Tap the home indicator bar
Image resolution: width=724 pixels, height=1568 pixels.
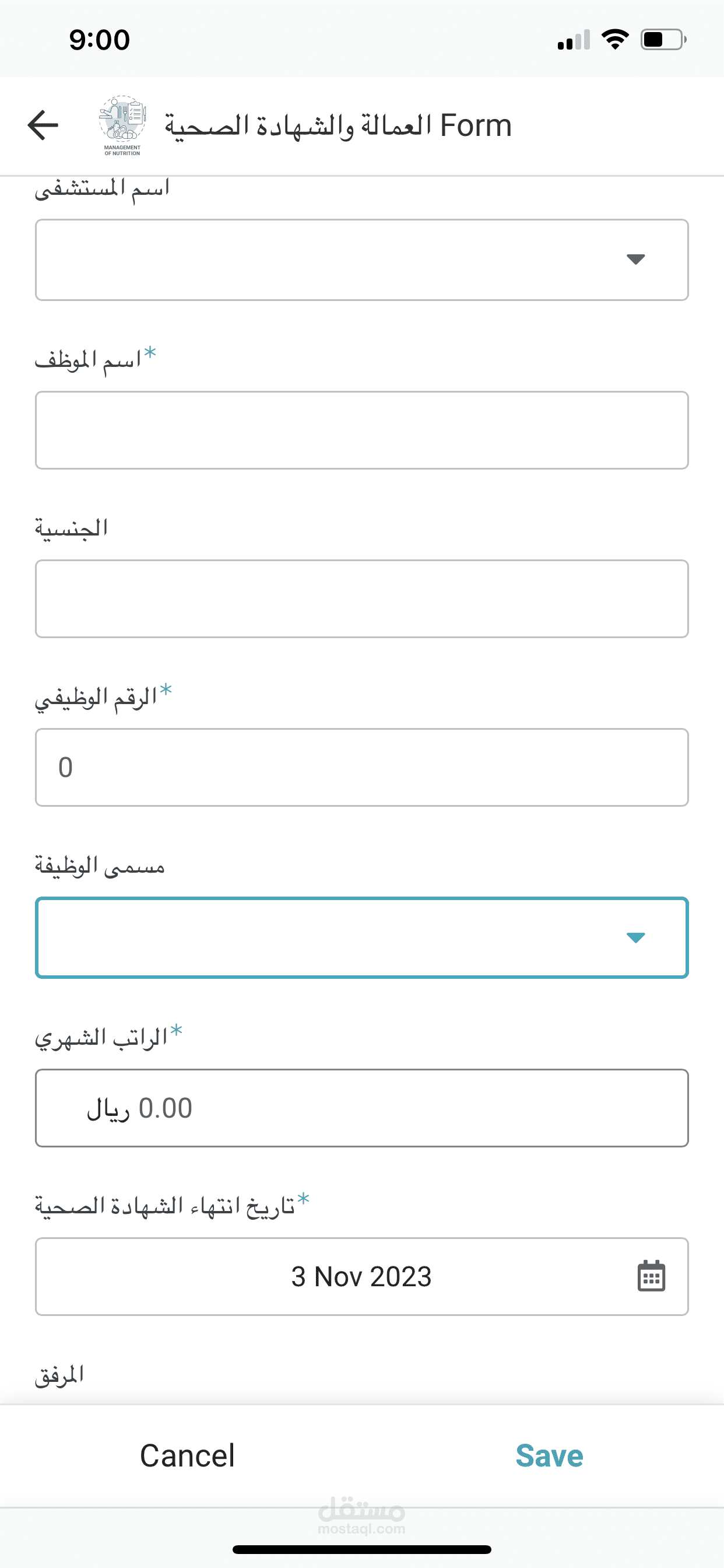click(x=361, y=1549)
